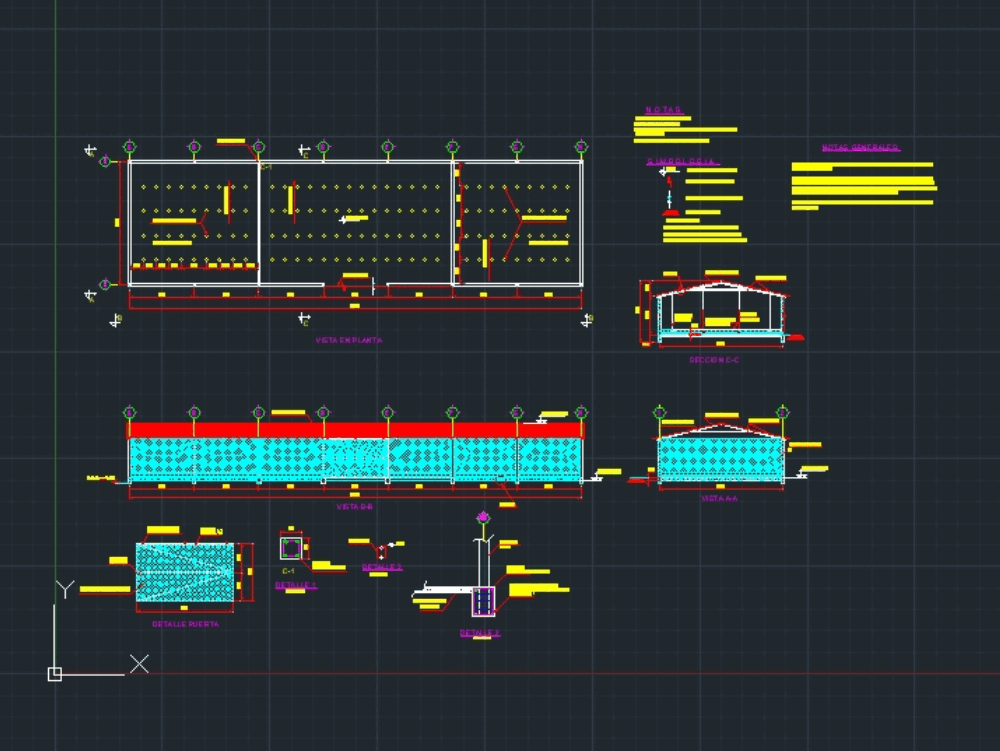This screenshot has width=1000, height=751.
Task: Click the 'VISTA B-B' elevation label
Action: point(354,507)
